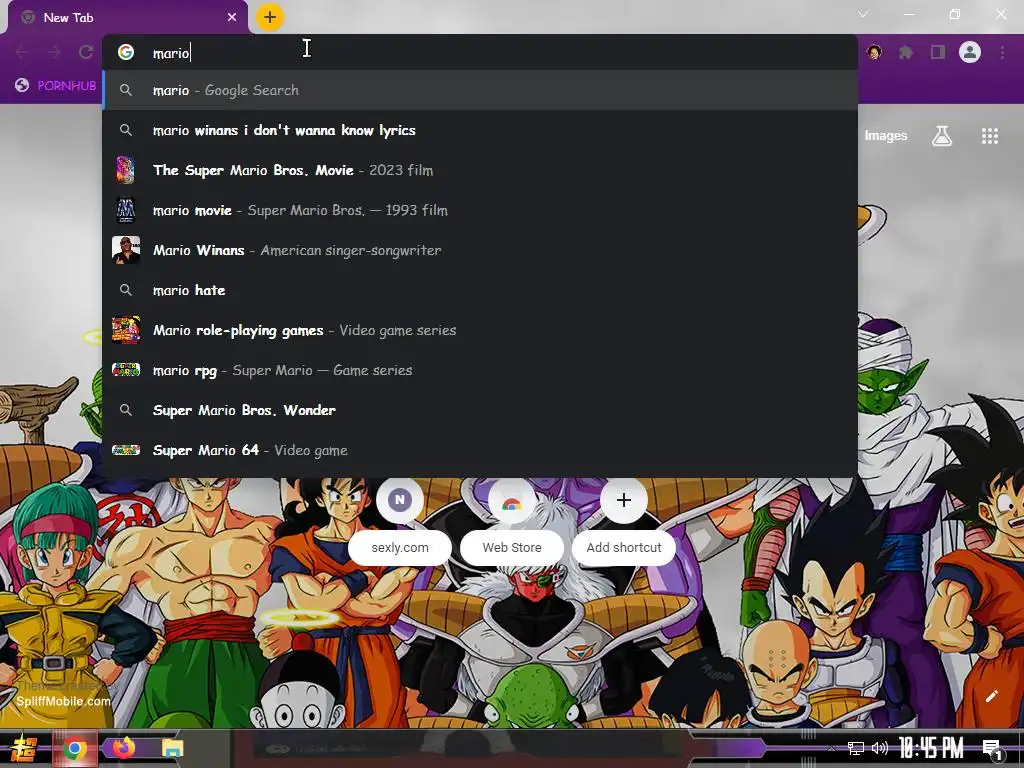Open the Start menu on taskbar
Viewport: 1024px width, 768px height.
pos(24,748)
